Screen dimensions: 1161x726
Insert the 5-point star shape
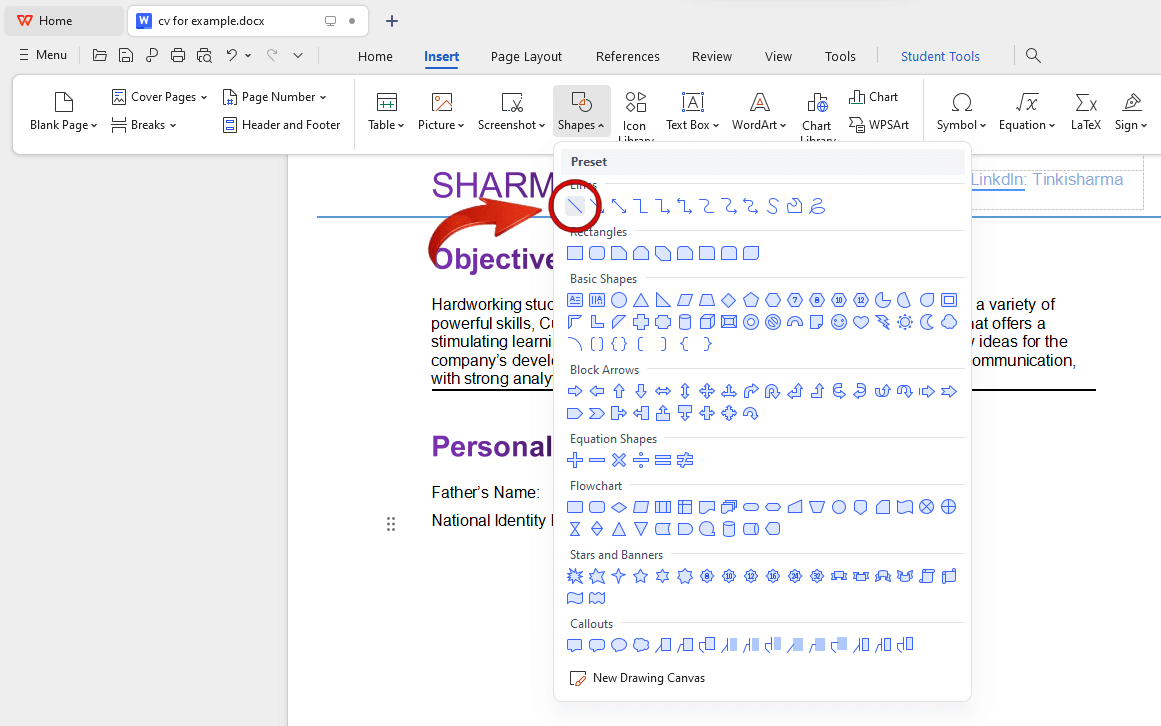pyautogui.click(x=641, y=576)
